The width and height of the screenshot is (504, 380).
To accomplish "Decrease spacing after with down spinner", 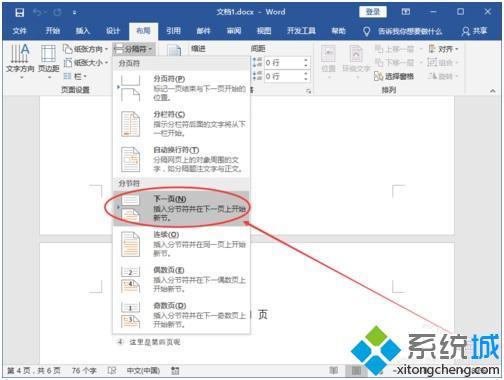I will 306,79.
